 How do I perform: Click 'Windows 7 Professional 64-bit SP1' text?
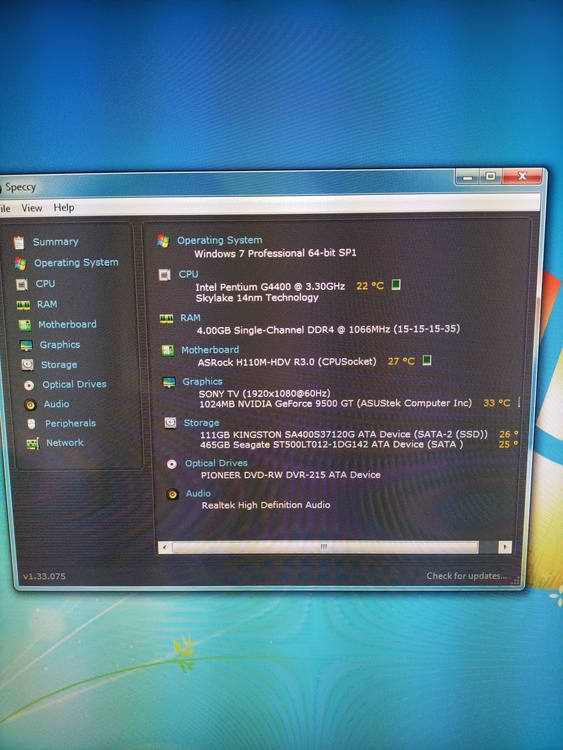point(275,253)
